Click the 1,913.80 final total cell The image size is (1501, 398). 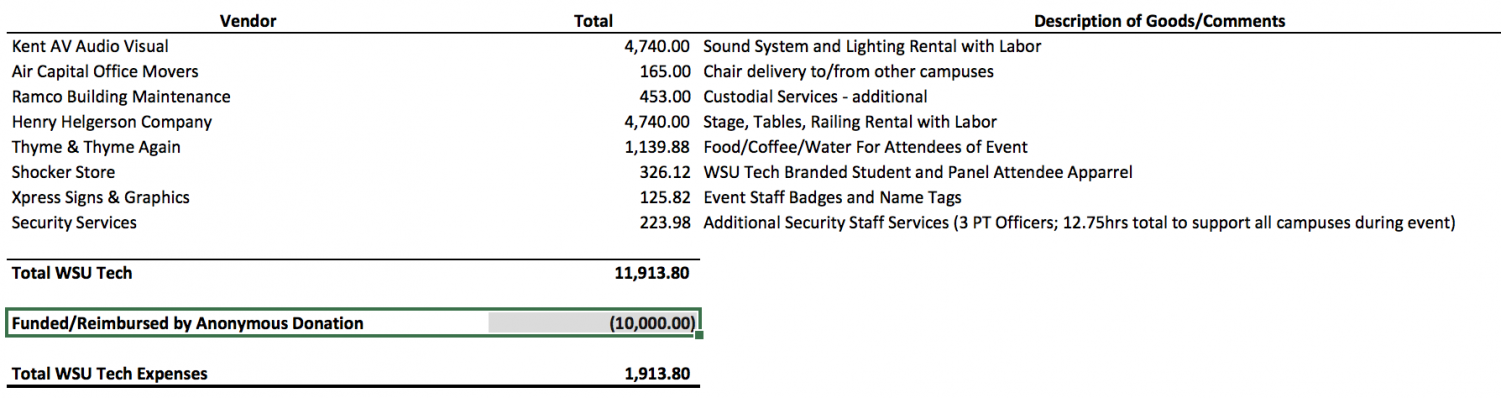click(657, 374)
